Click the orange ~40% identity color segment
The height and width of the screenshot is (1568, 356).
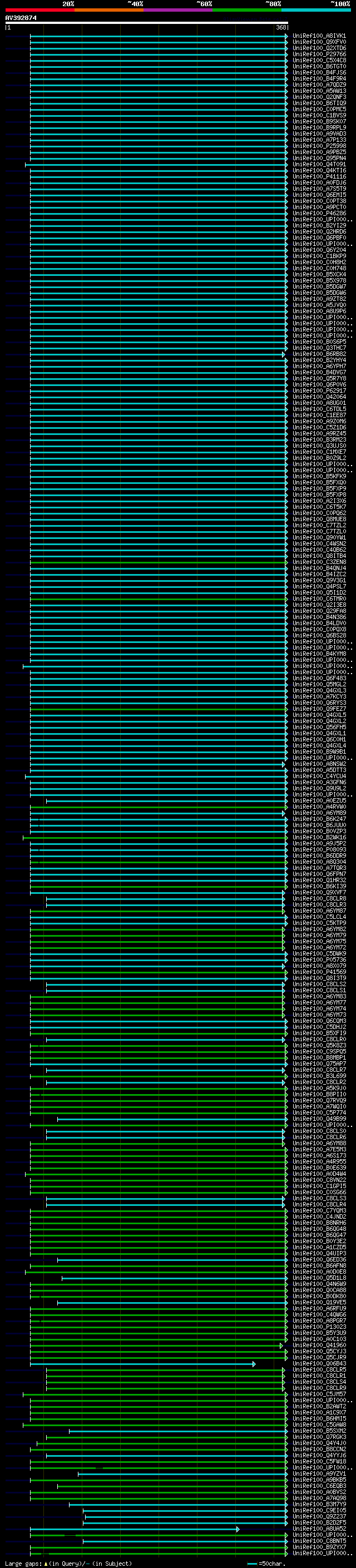click(109, 10)
